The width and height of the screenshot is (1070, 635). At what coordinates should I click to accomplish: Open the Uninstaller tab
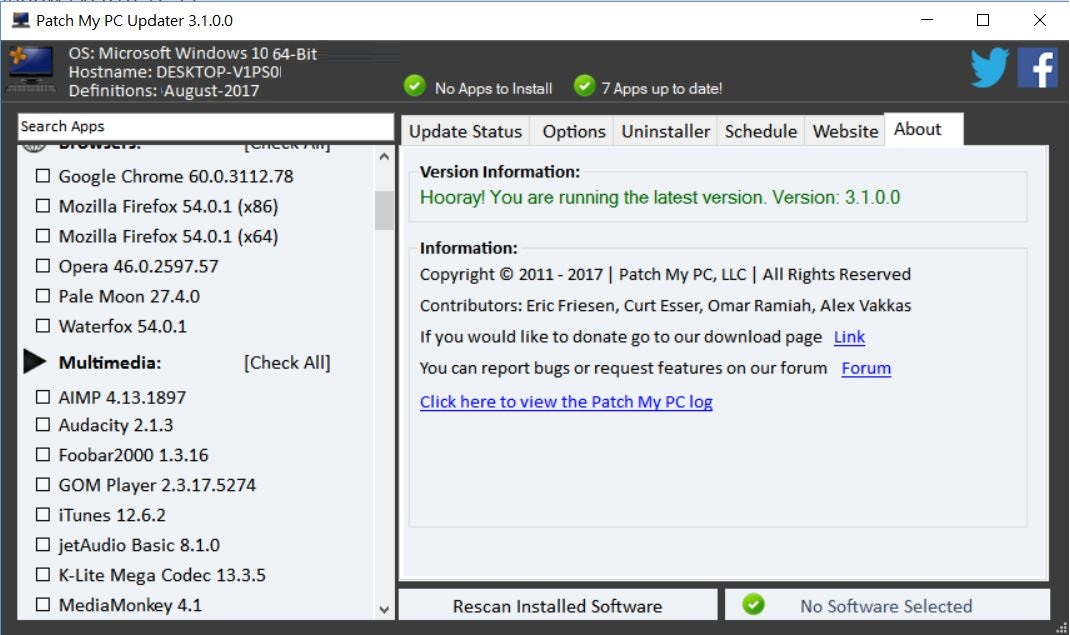click(665, 132)
